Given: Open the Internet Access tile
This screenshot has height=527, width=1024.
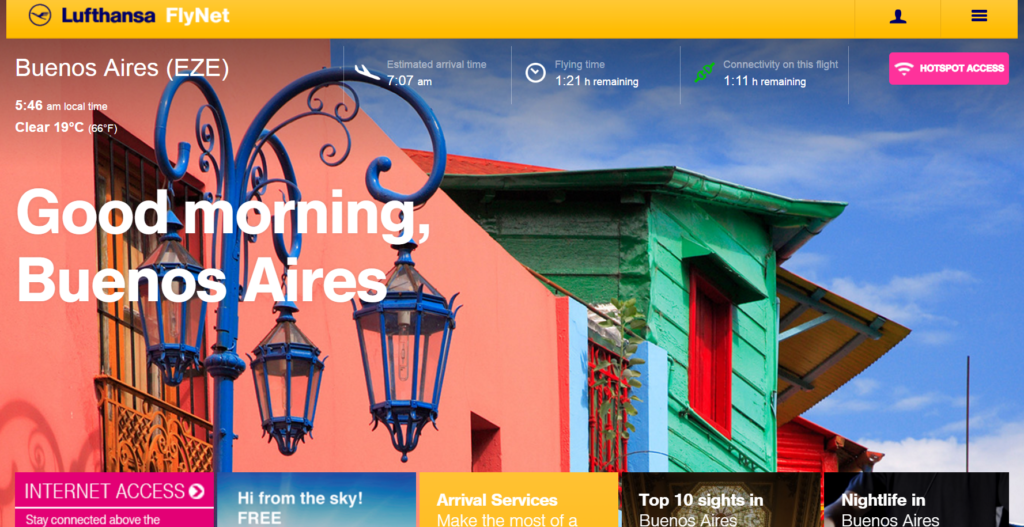Looking at the screenshot, I should coord(114,500).
